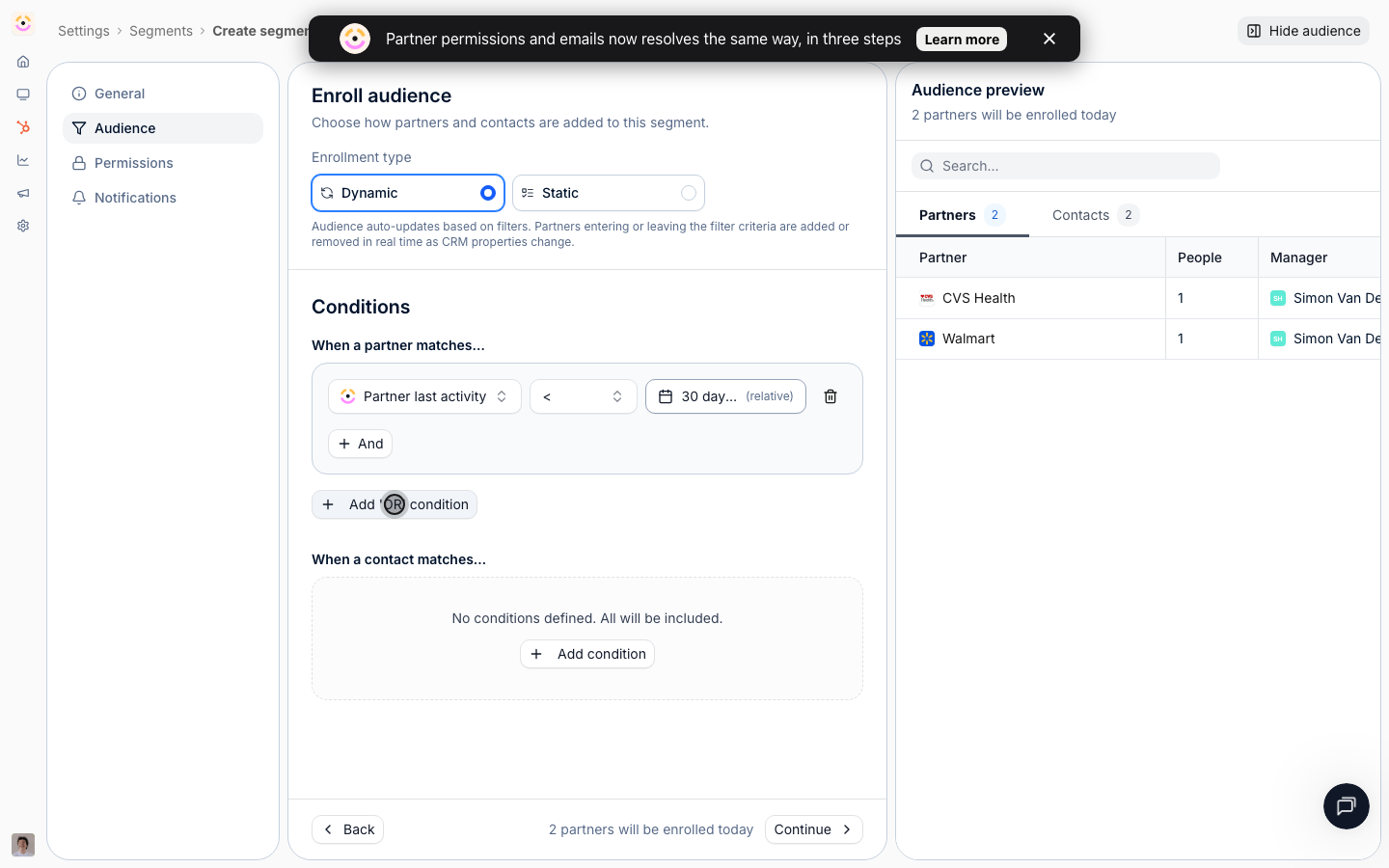Click the Simon Van De avatar in CVS Health row
This screenshot has height=868, width=1389.
pos(1278,298)
